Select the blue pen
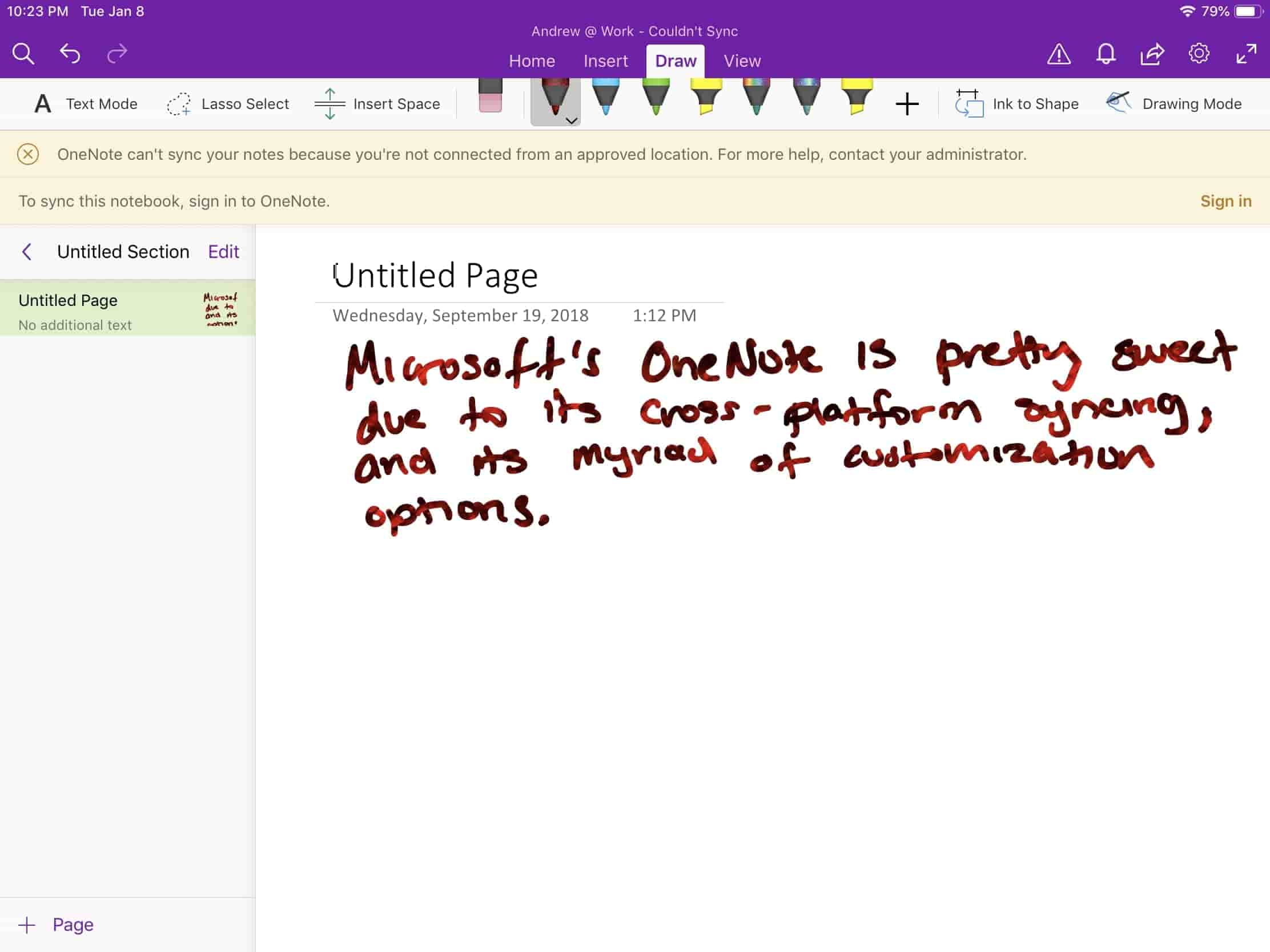This screenshot has width=1270, height=952. [605, 98]
